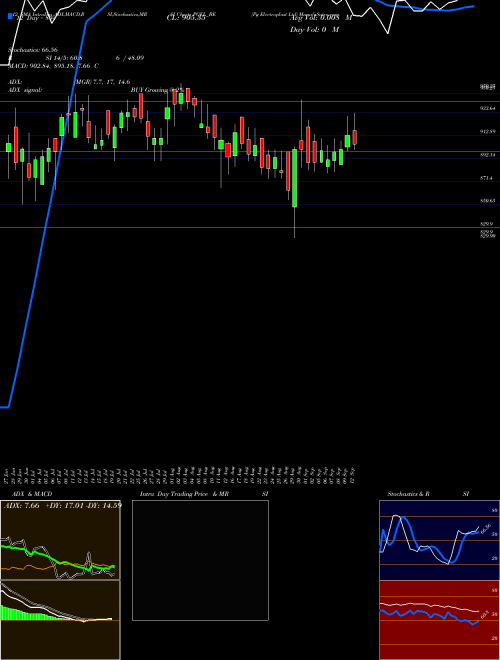Click the last red candle on the right

[355, 138]
